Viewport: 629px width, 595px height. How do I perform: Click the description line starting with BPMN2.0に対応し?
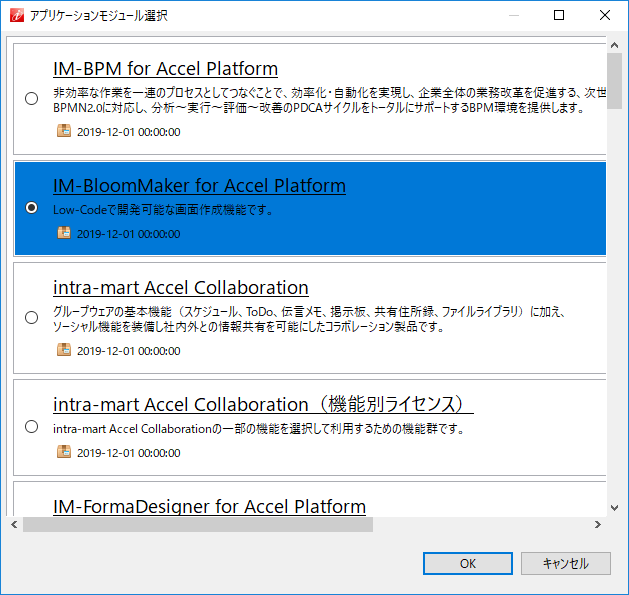coord(319,108)
